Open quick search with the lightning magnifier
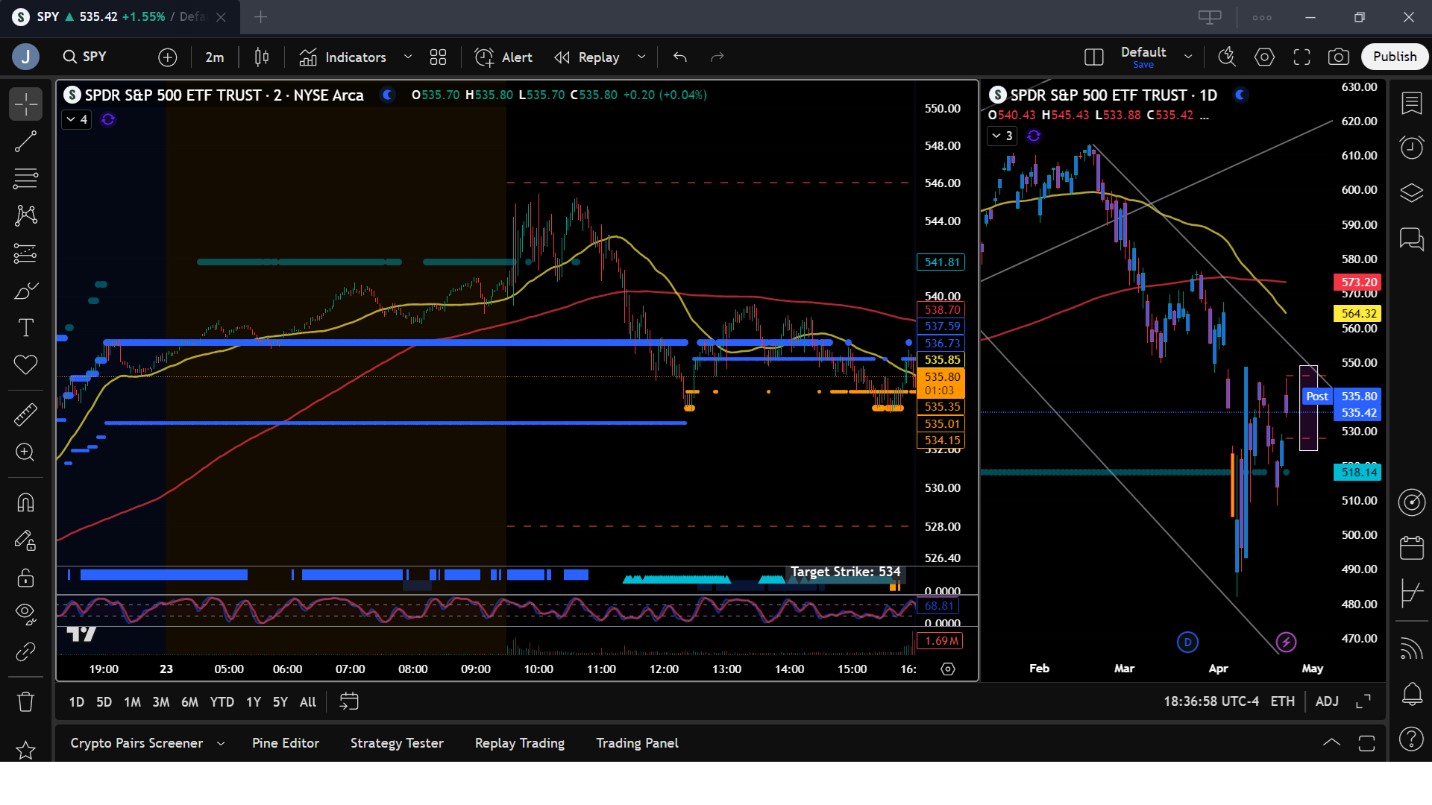This screenshot has height=805, width=1432. [x=1227, y=57]
